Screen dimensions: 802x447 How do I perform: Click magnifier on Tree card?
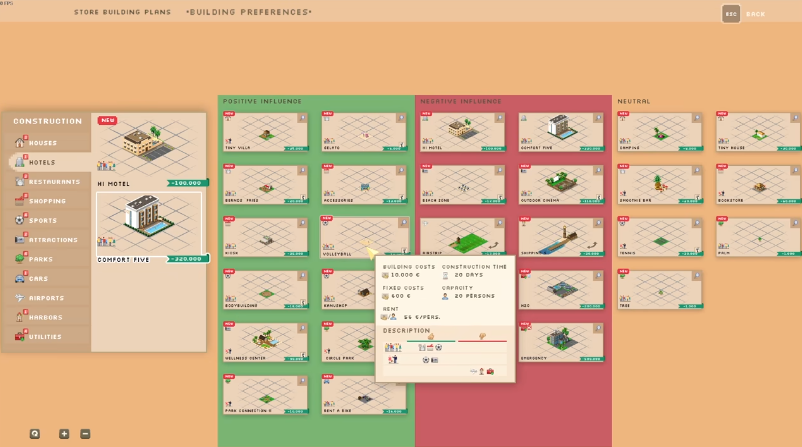tap(697, 276)
